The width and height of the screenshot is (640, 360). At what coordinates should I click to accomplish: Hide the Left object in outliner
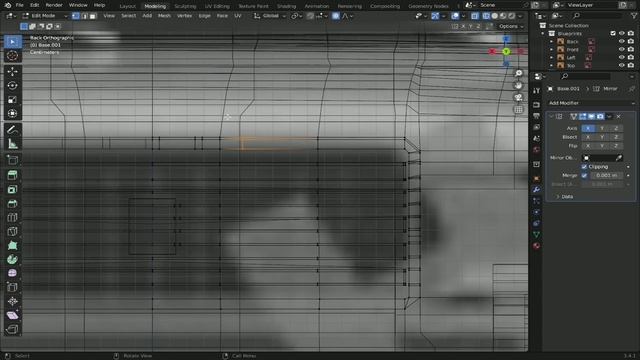pyautogui.click(x=622, y=58)
